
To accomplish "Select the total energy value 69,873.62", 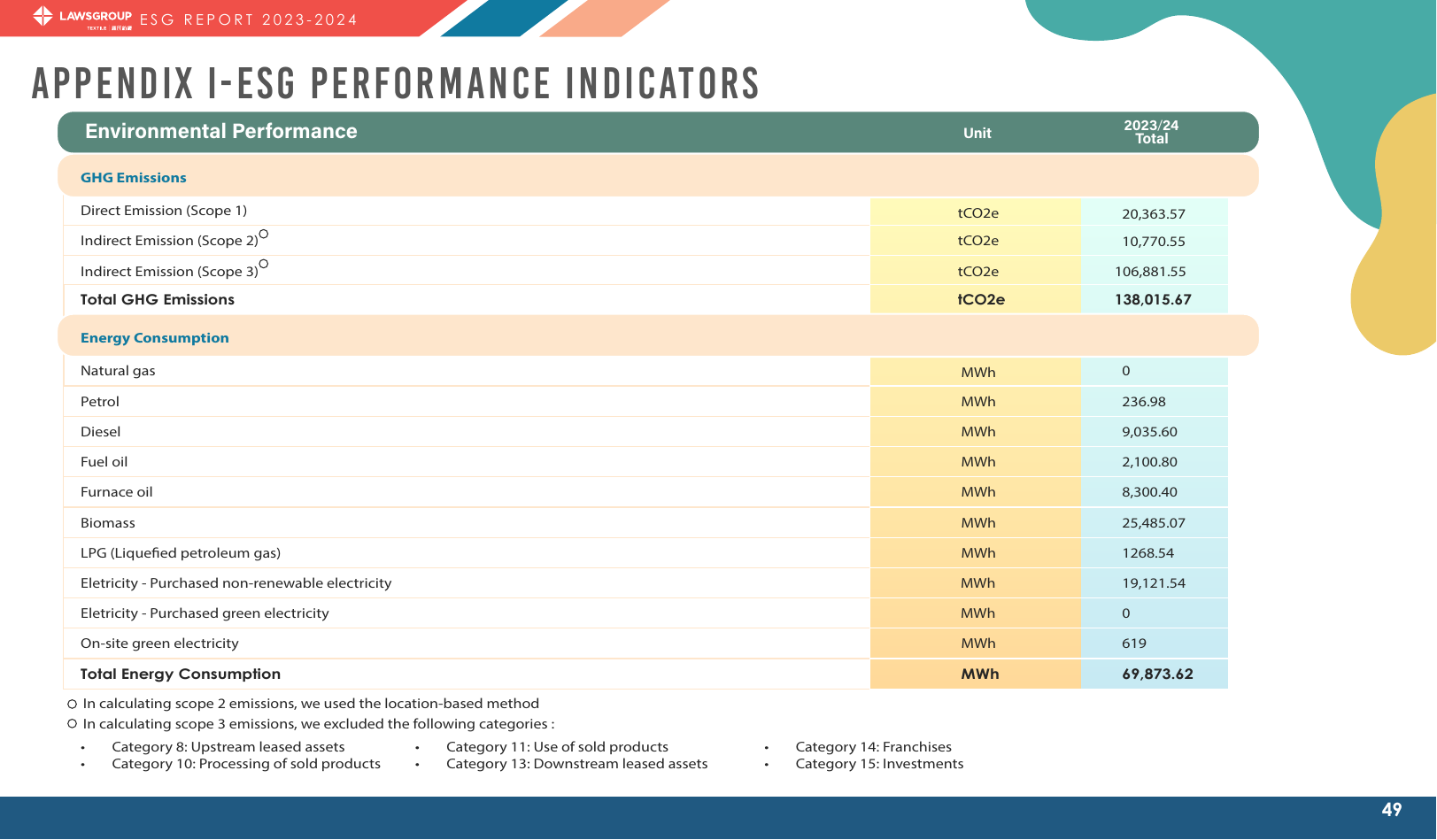I will pos(1158,674).
